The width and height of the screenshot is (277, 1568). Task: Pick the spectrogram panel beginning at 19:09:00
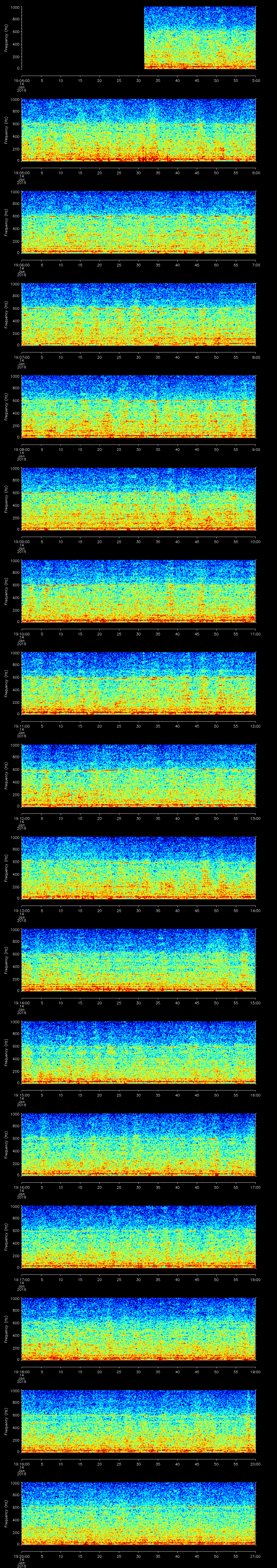139,499
